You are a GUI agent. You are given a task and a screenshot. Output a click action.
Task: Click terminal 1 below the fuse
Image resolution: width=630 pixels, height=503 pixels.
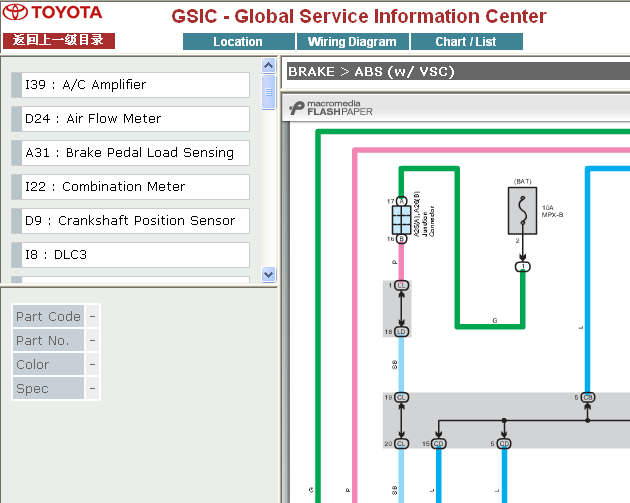pos(523,267)
